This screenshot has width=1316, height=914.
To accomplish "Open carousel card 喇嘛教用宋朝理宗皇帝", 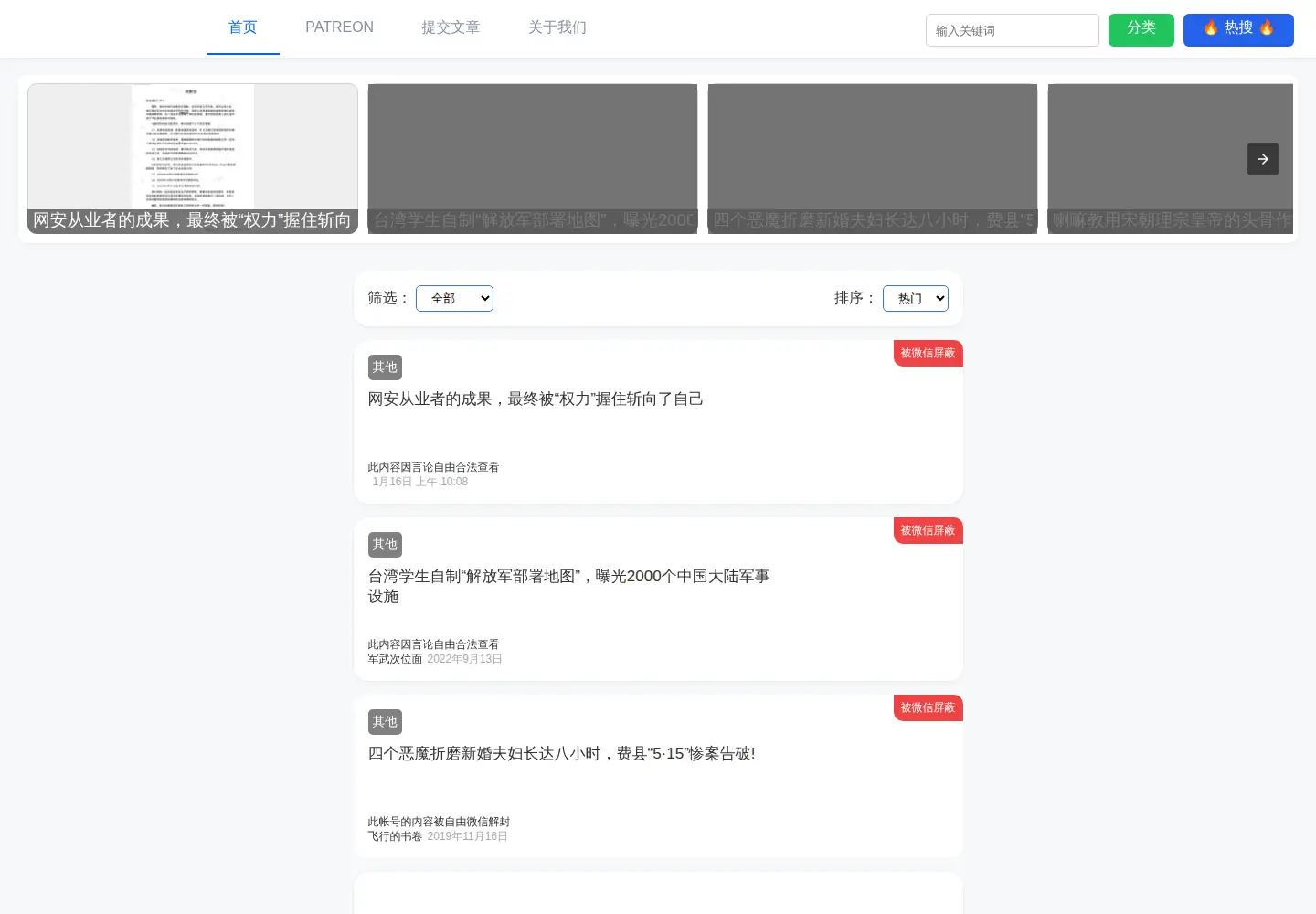I will click(1171, 159).
